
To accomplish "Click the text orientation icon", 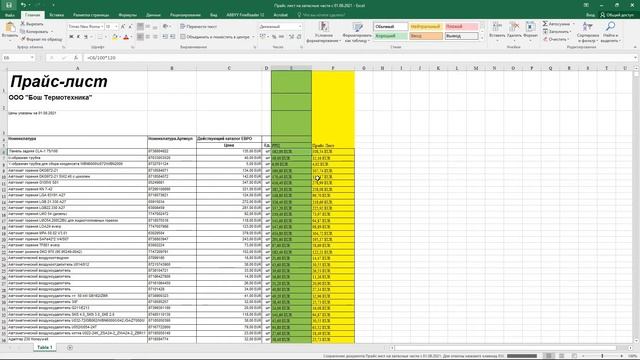I will (x=166, y=27).
